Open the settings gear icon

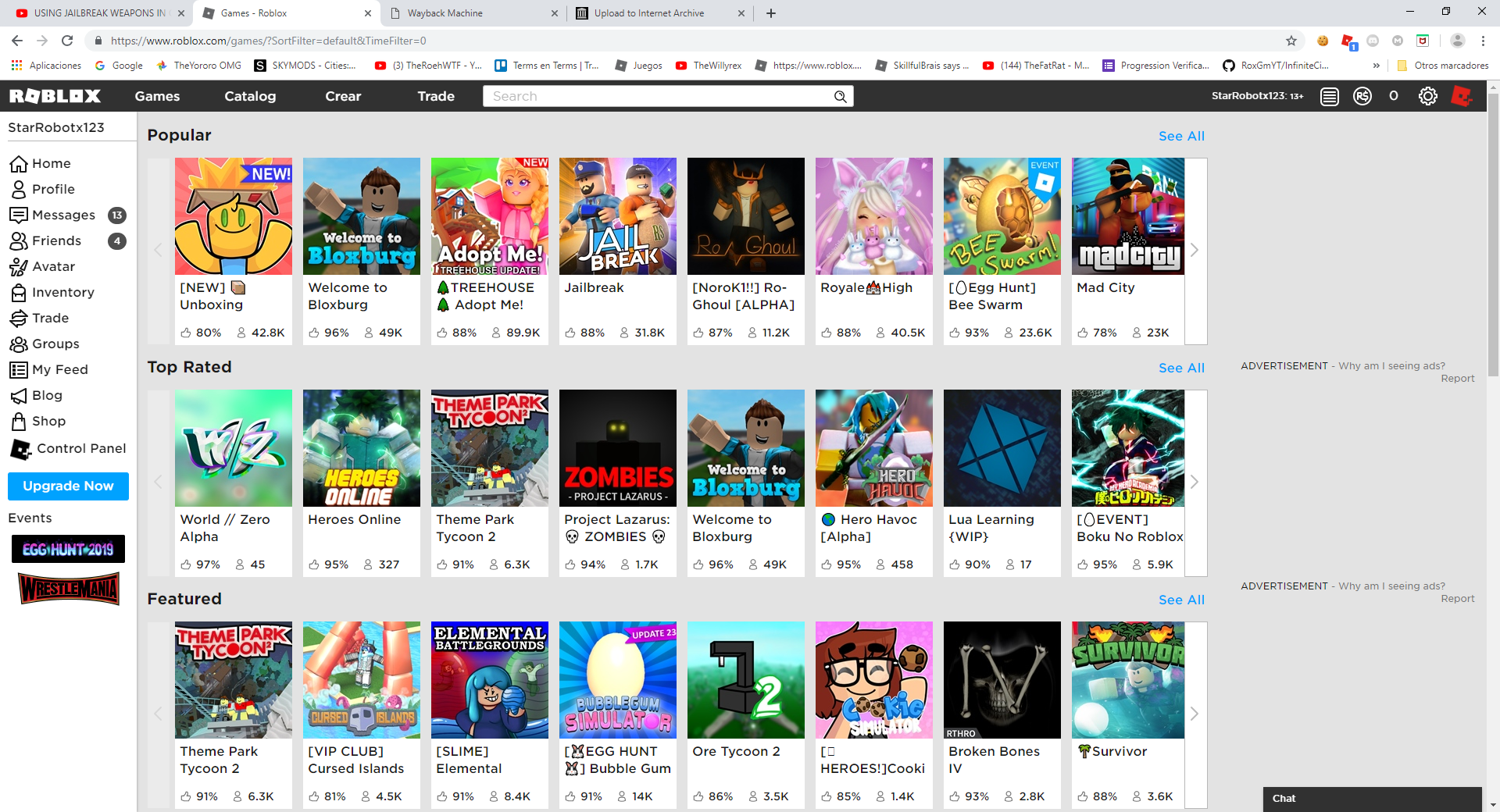point(1428,96)
